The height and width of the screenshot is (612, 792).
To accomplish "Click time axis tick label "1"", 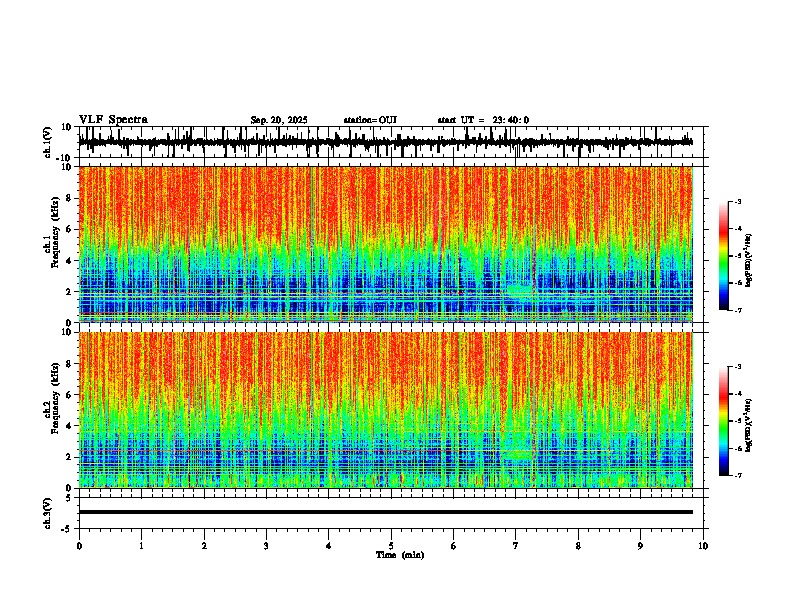I will click(x=141, y=546).
